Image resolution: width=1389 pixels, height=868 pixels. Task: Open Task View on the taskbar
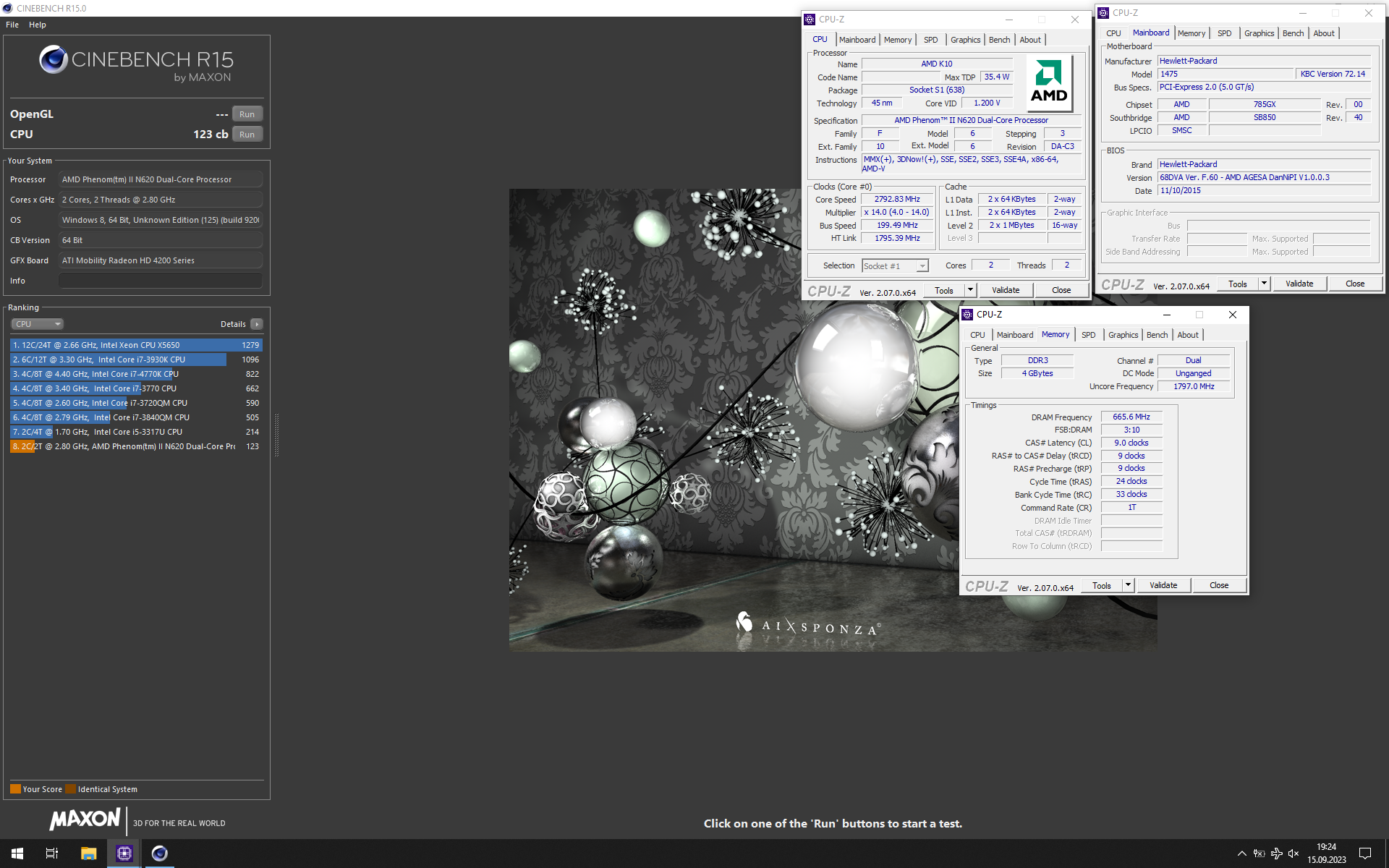(52, 854)
